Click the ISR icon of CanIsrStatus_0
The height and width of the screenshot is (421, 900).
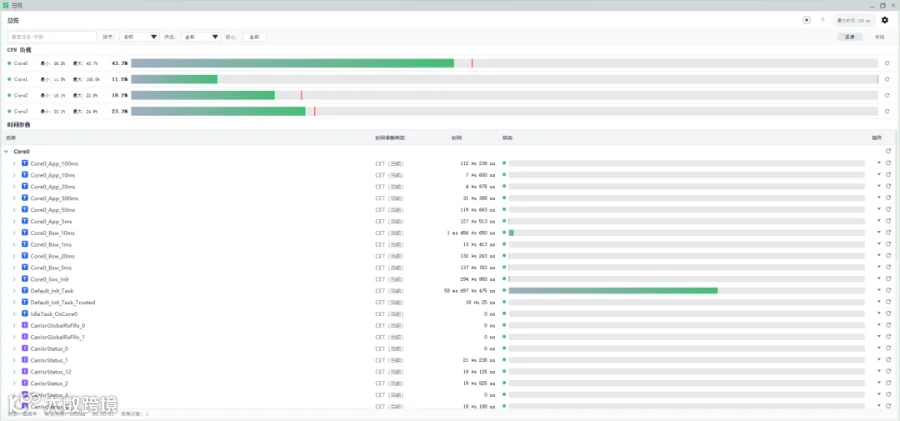pyautogui.click(x=25, y=348)
